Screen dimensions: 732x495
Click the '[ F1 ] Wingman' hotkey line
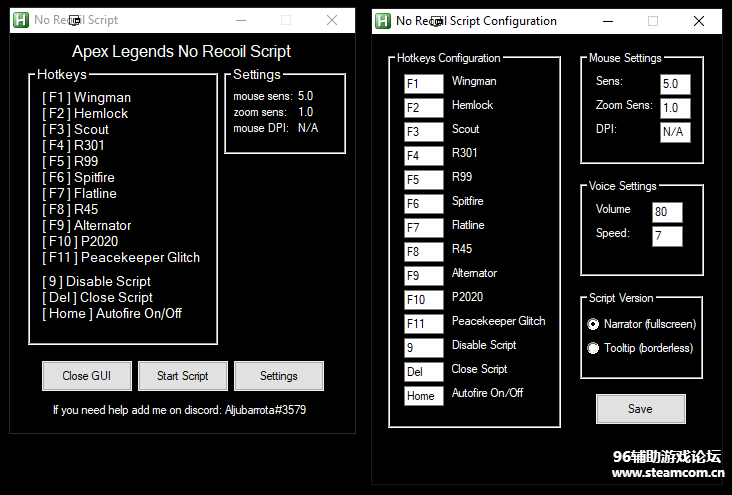pos(87,98)
